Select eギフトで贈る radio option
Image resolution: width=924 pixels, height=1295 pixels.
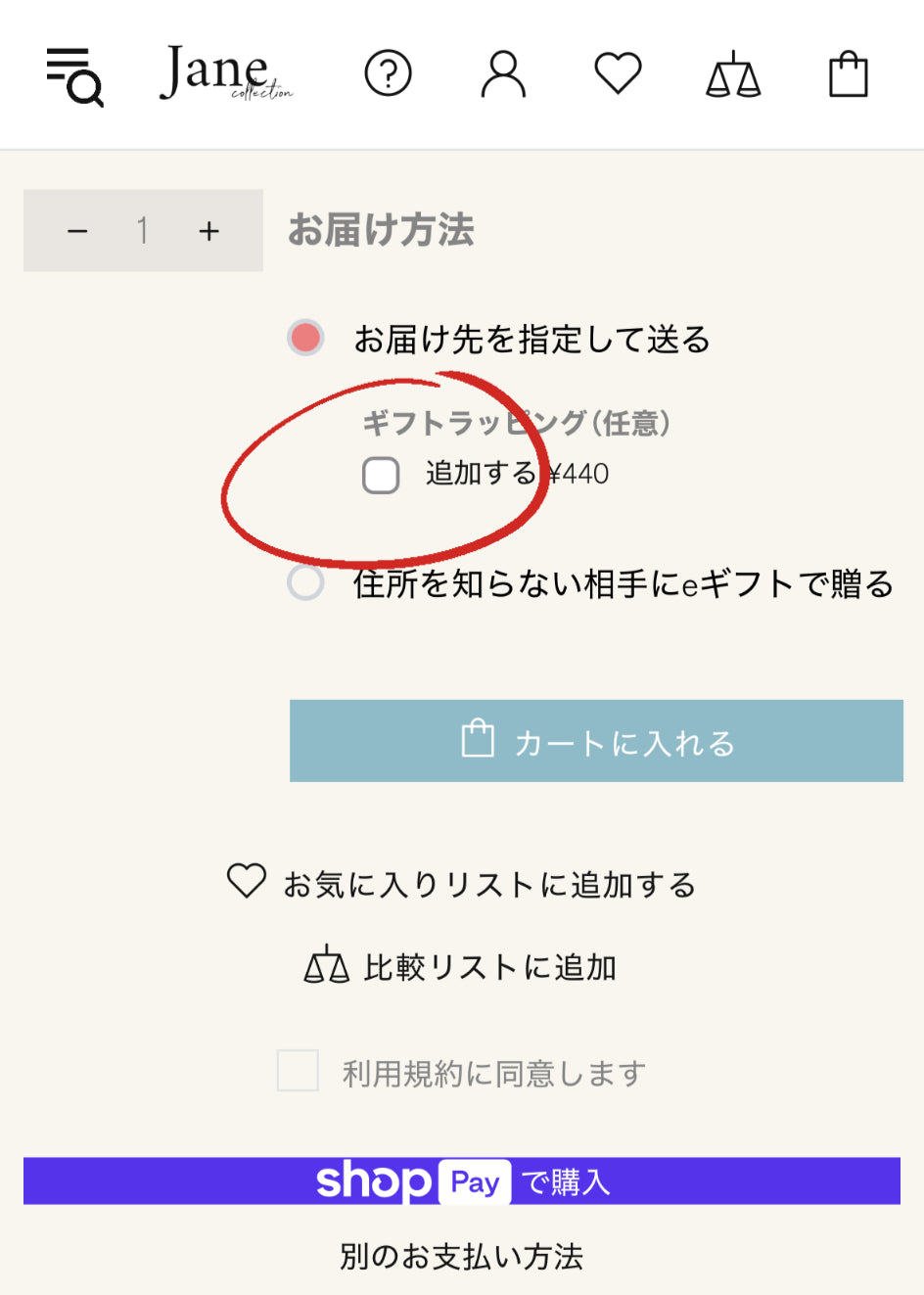click(305, 582)
